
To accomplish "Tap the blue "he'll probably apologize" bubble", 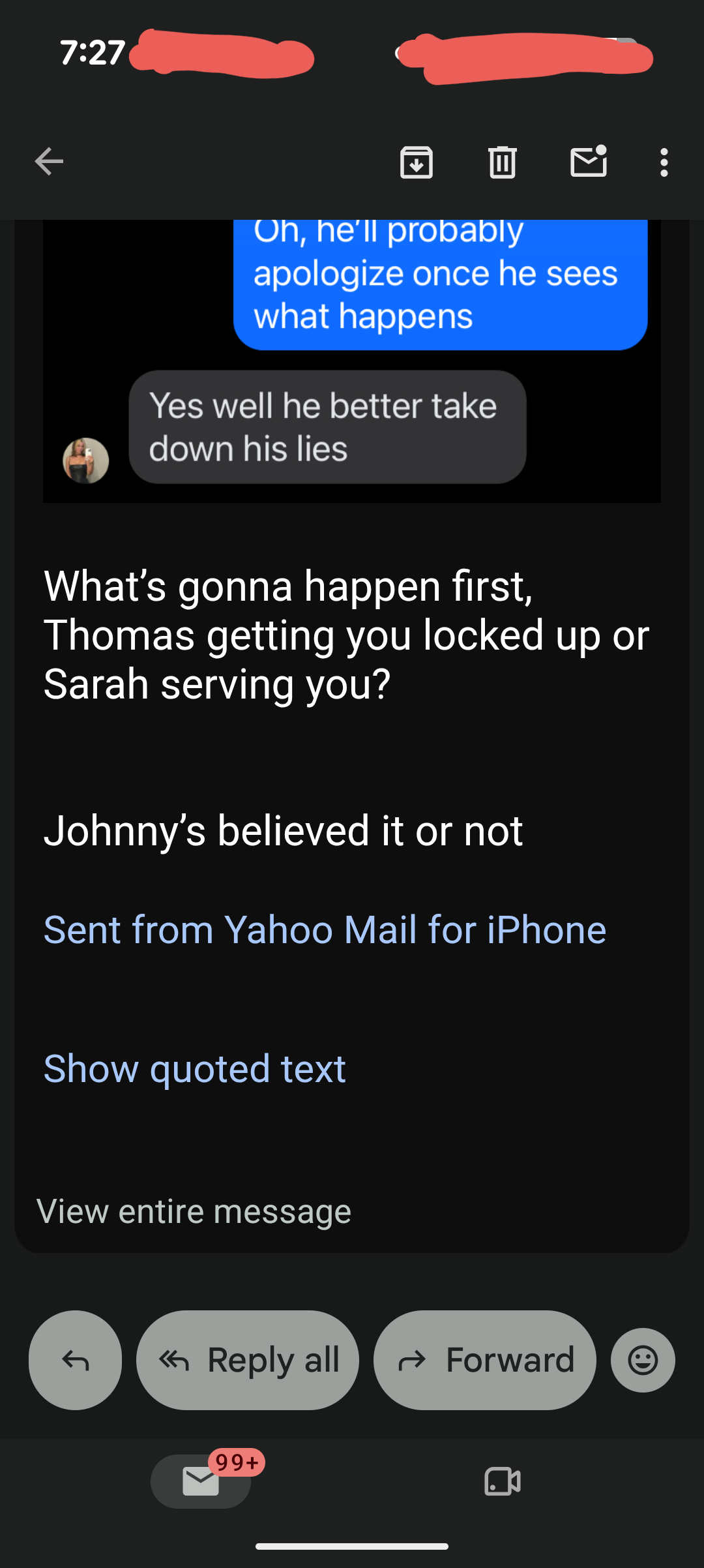I will 441,284.
